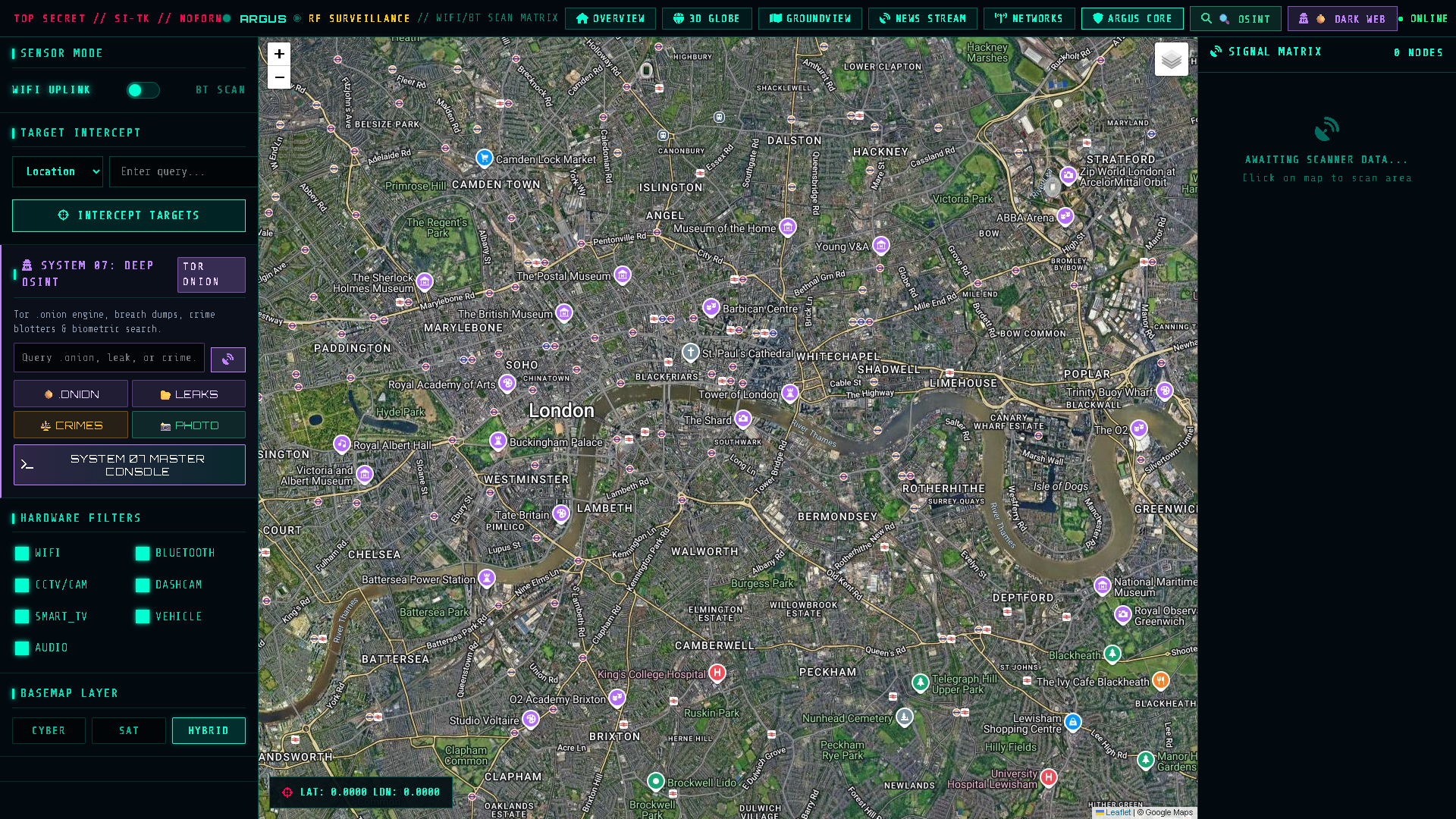Switch to the Groundview tab
The height and width of the screenshot is (819, 1456).
click(x=810, y=19)
